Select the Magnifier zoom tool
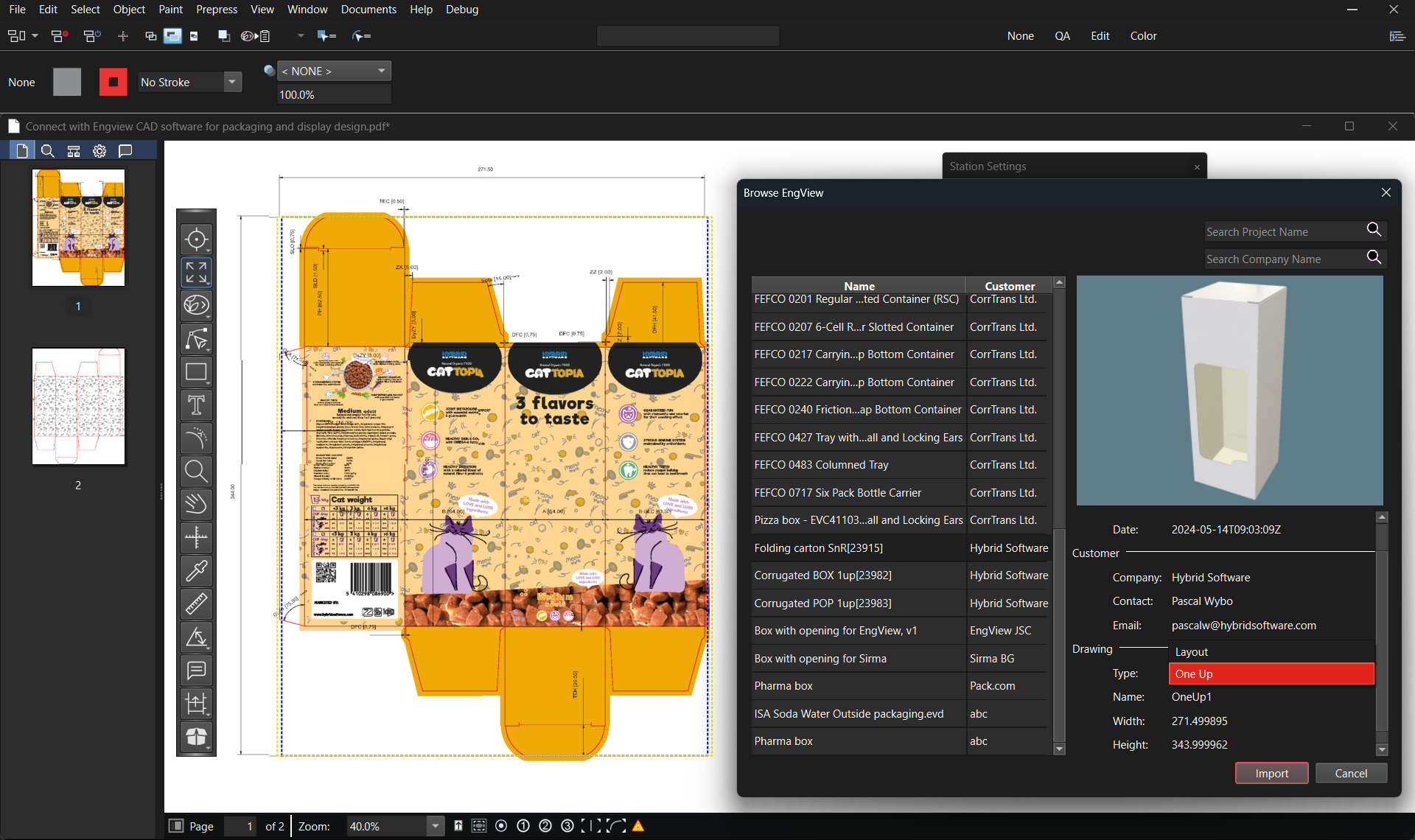The width and height of the screenshot is (1415, 840). pos(196,471)
